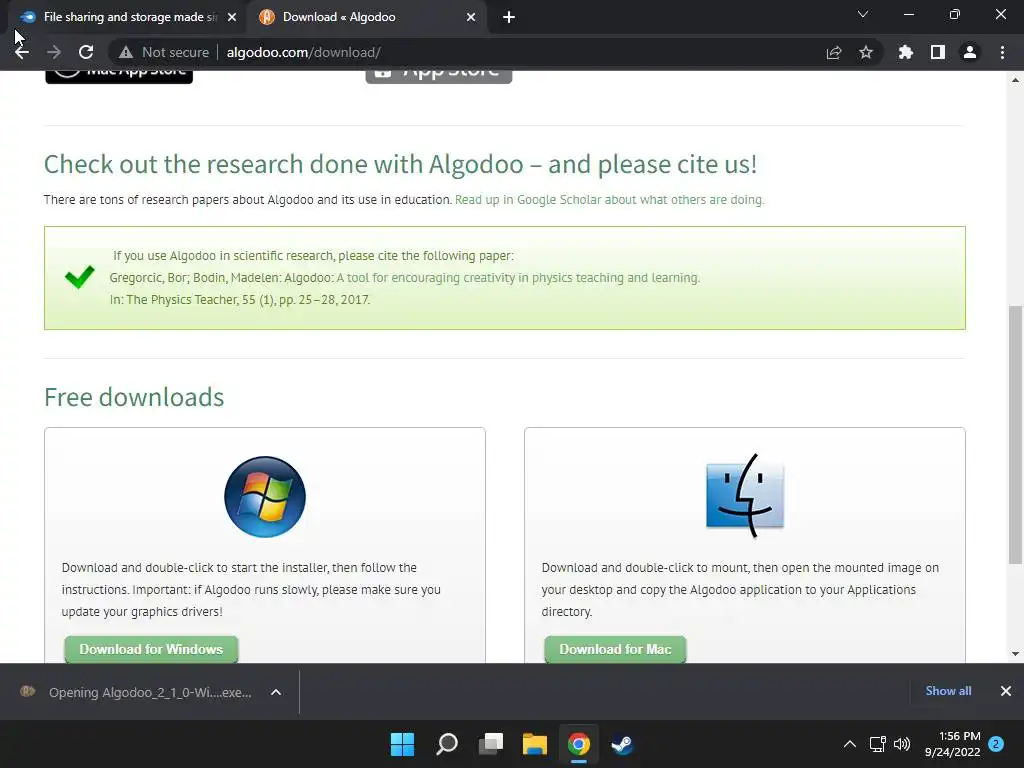The image size is (1024, 768).
Task: Open the clock and date 1:56 PM
Action: point(953,744)
